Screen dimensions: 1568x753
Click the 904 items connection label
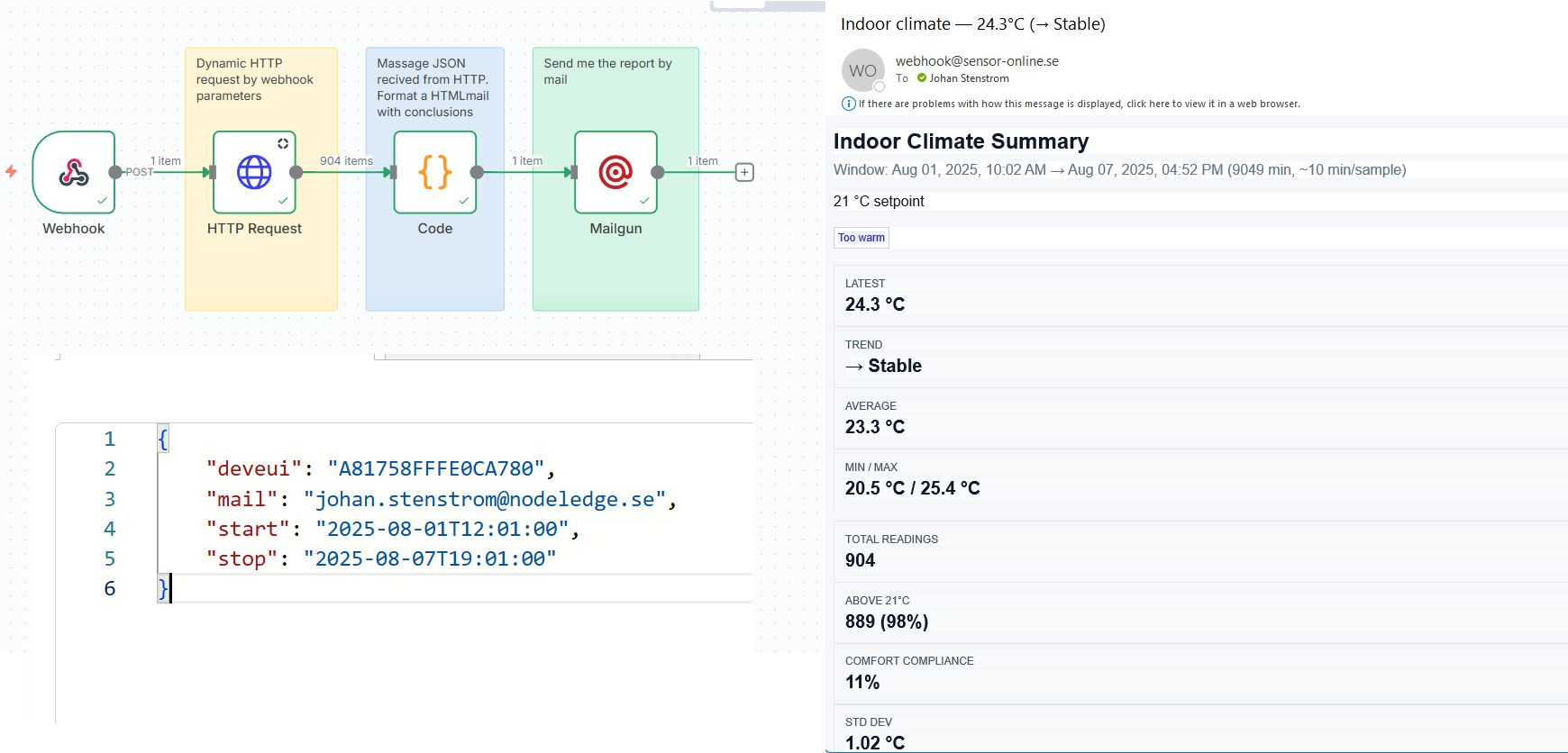346,161
